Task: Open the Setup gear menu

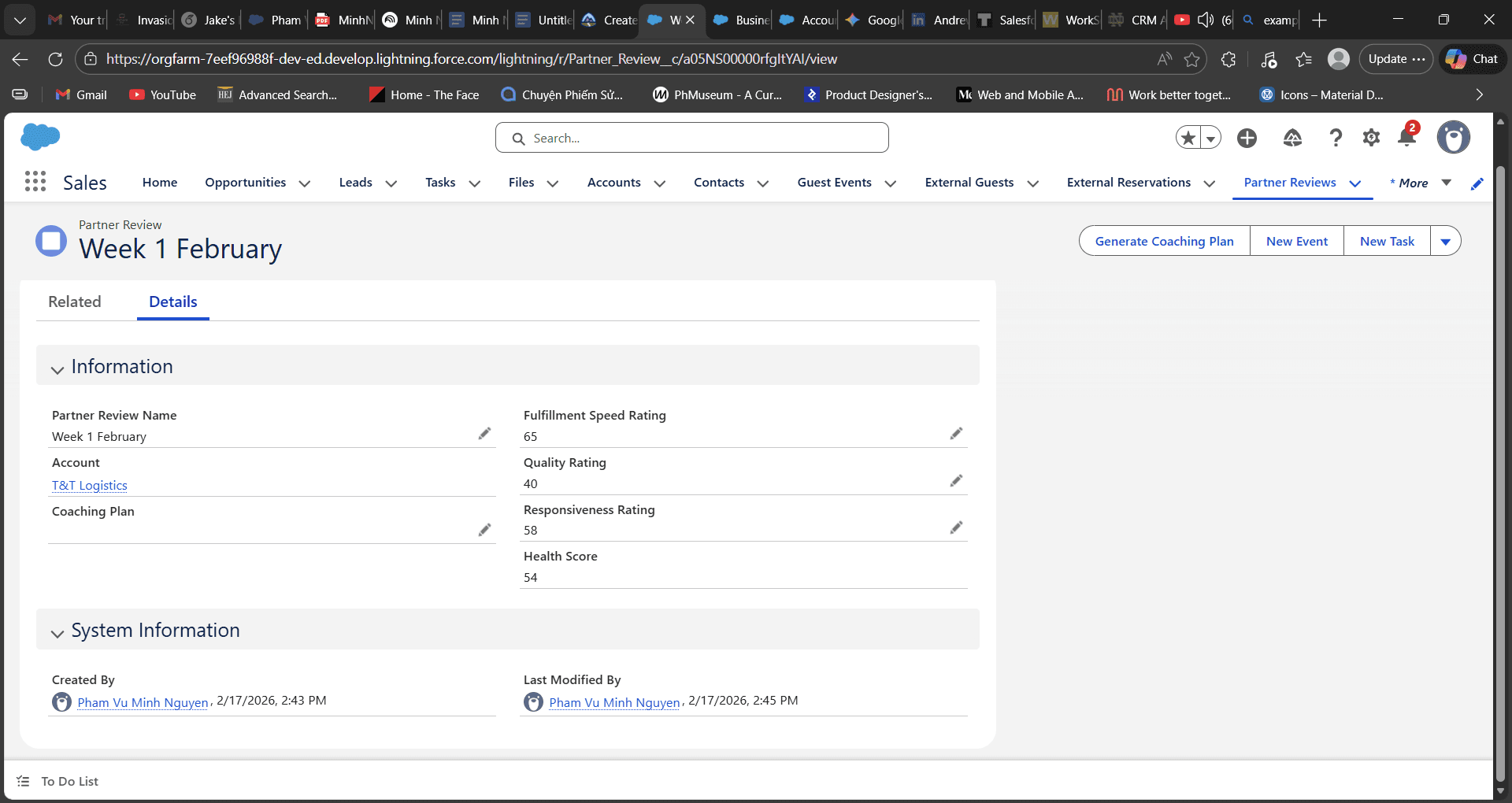Action: 1371,137
